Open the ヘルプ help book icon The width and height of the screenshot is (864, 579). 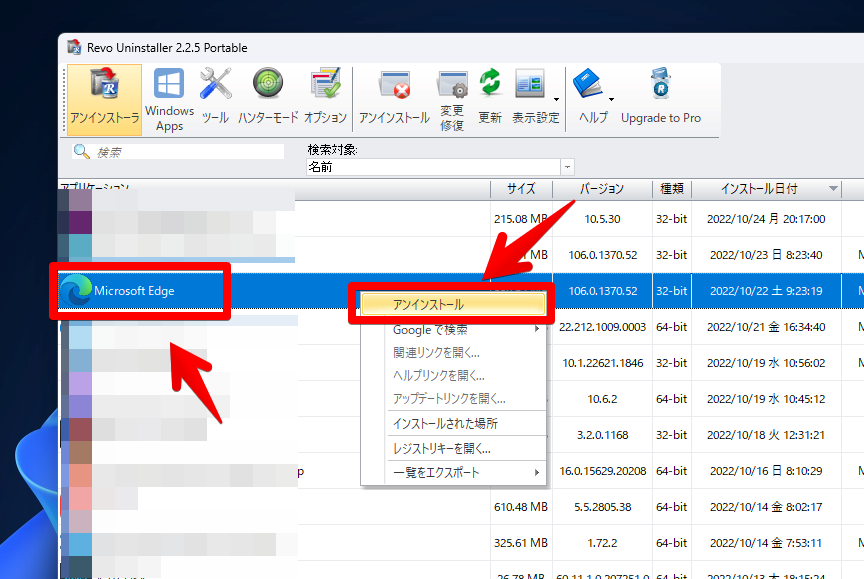click(588, 84)
